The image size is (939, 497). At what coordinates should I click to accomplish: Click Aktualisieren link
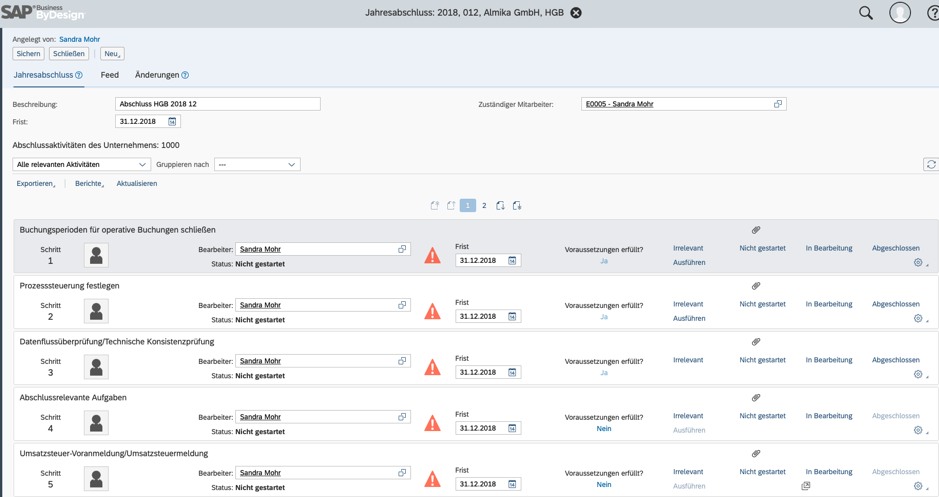[137, 184]
